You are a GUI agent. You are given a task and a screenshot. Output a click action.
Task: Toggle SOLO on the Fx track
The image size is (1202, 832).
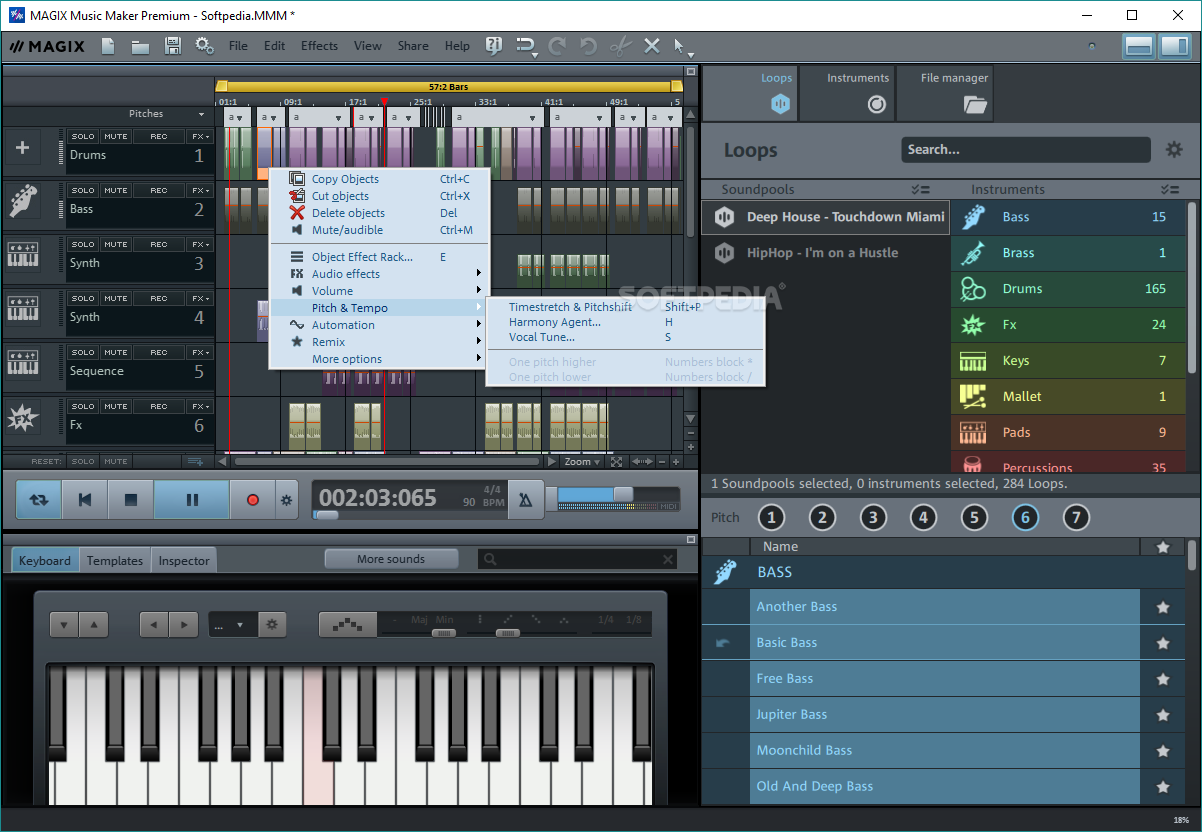coord(83,406)
